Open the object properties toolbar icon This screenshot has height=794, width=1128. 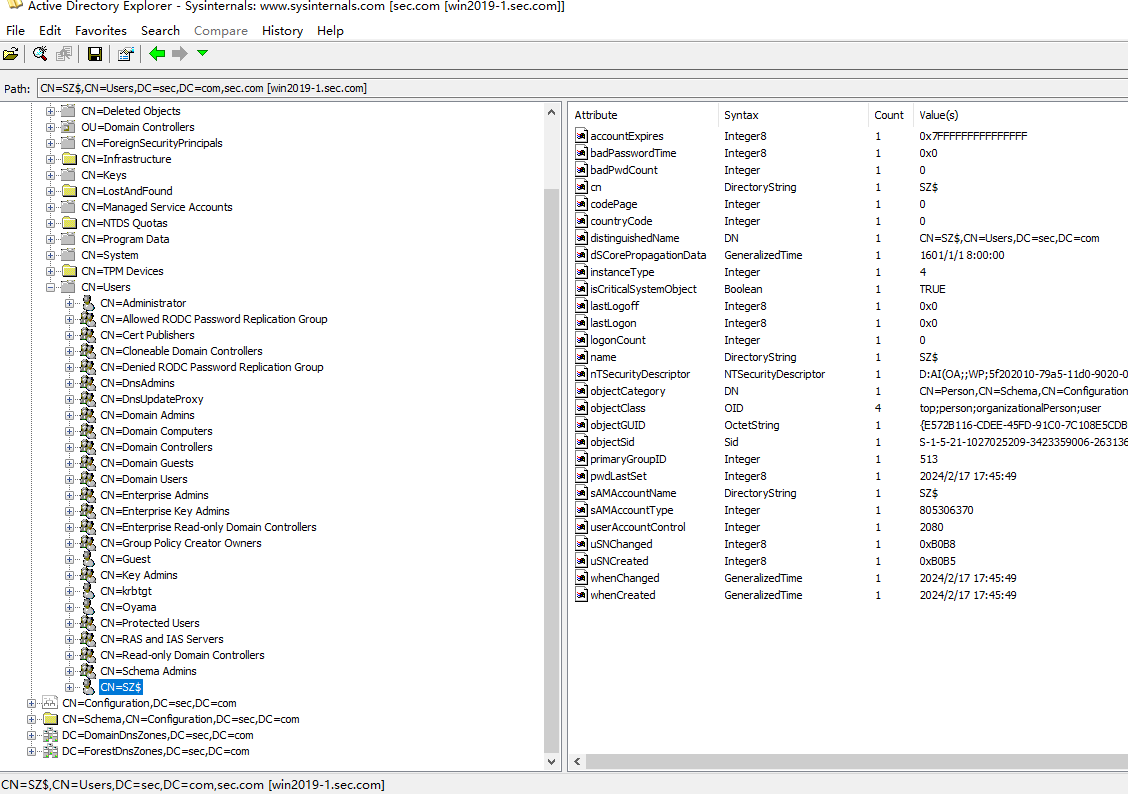125,54
